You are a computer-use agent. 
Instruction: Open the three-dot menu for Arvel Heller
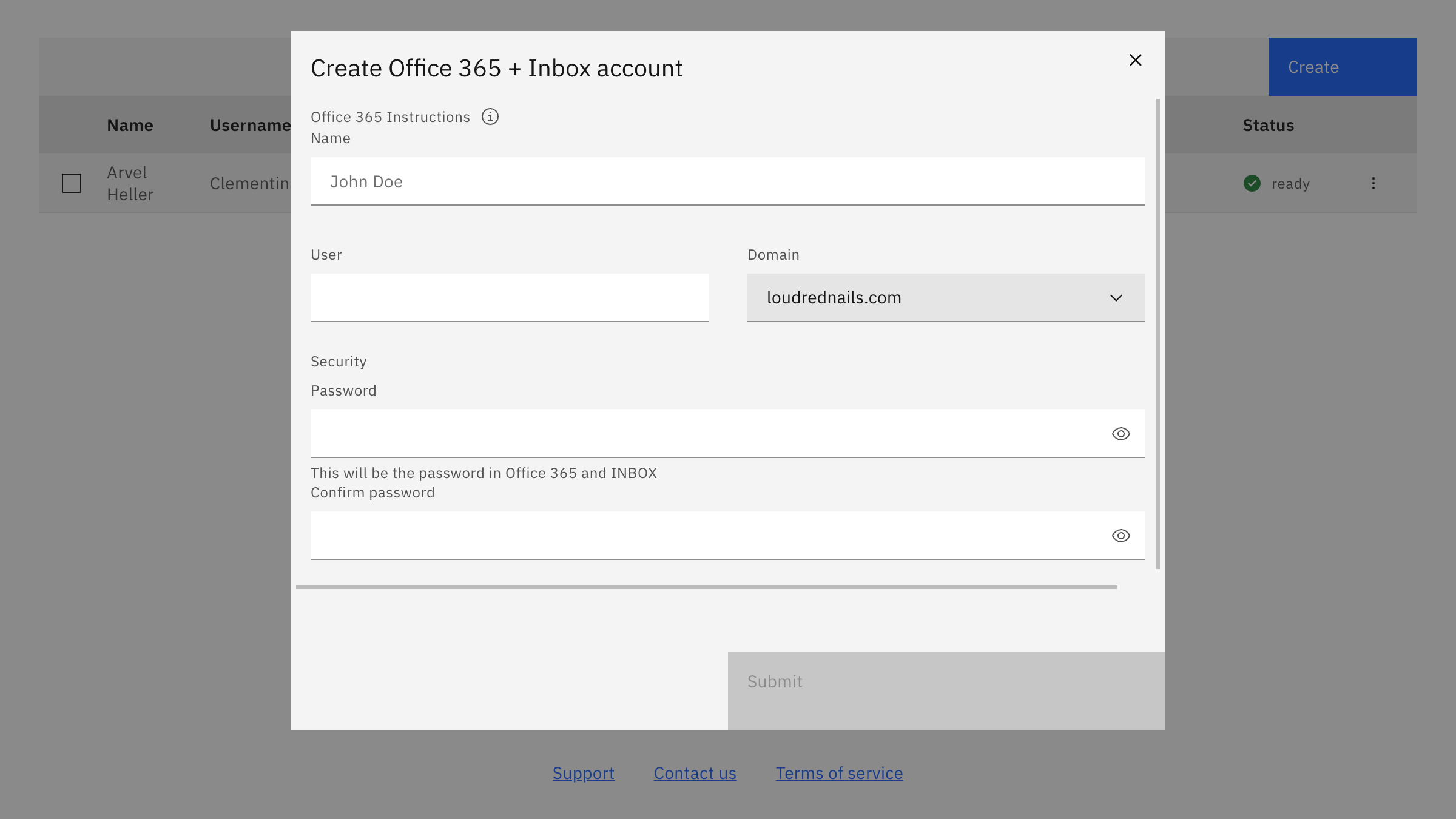pyautogui.click(x=1373, y=183)
